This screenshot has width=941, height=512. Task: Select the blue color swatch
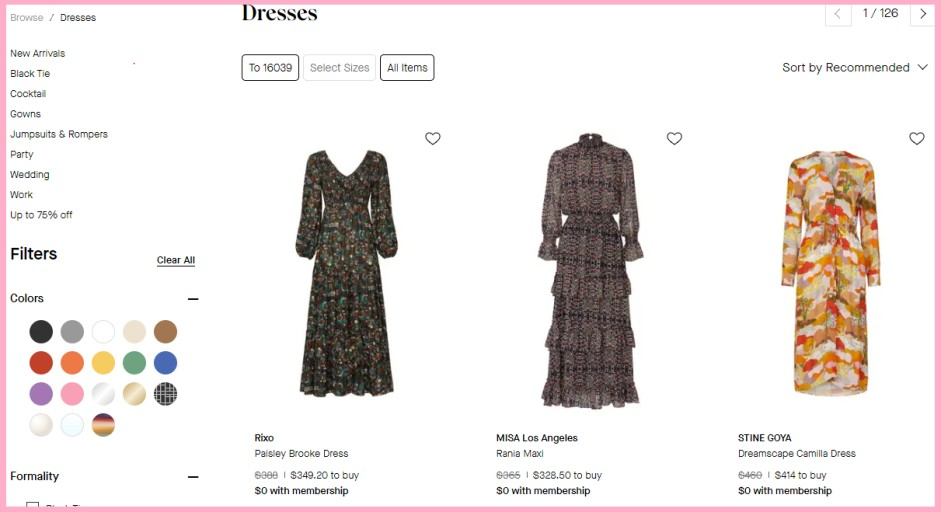pos(166,363)
